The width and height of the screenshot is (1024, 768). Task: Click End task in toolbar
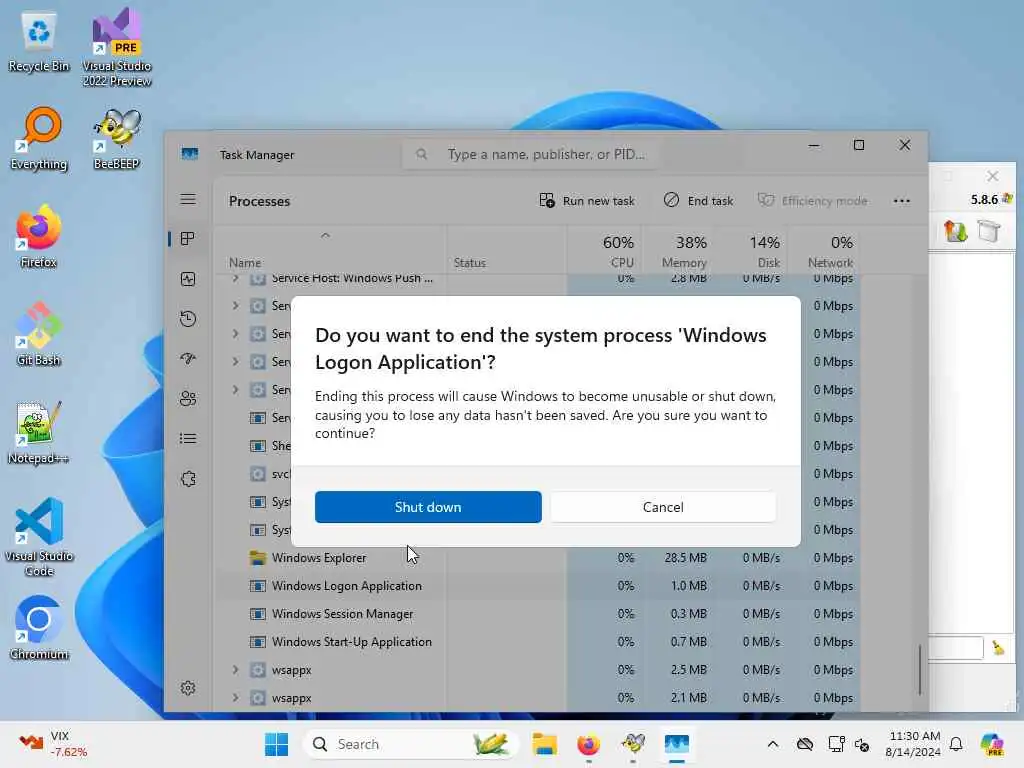pos(698,200)
